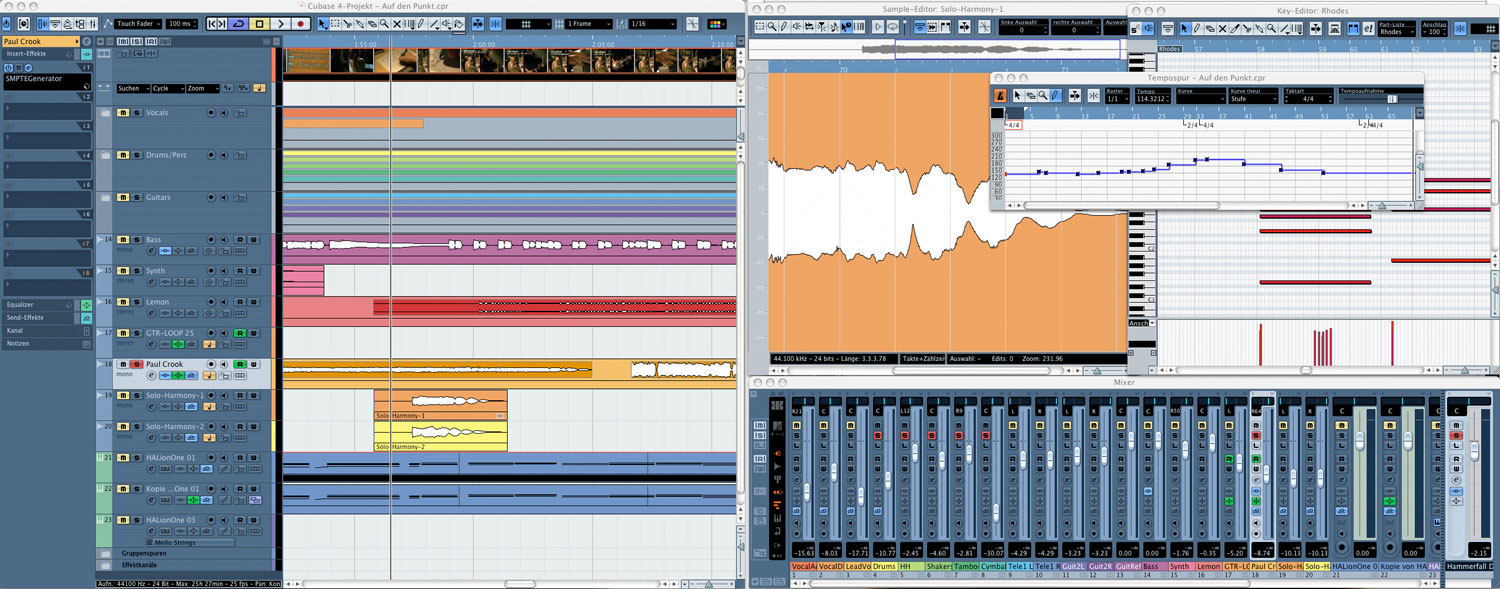Click the Tempoaufnahme slider in Tempospur window
The height and width of the screenshot is (589, 1500).
[x=1391, y=98]
